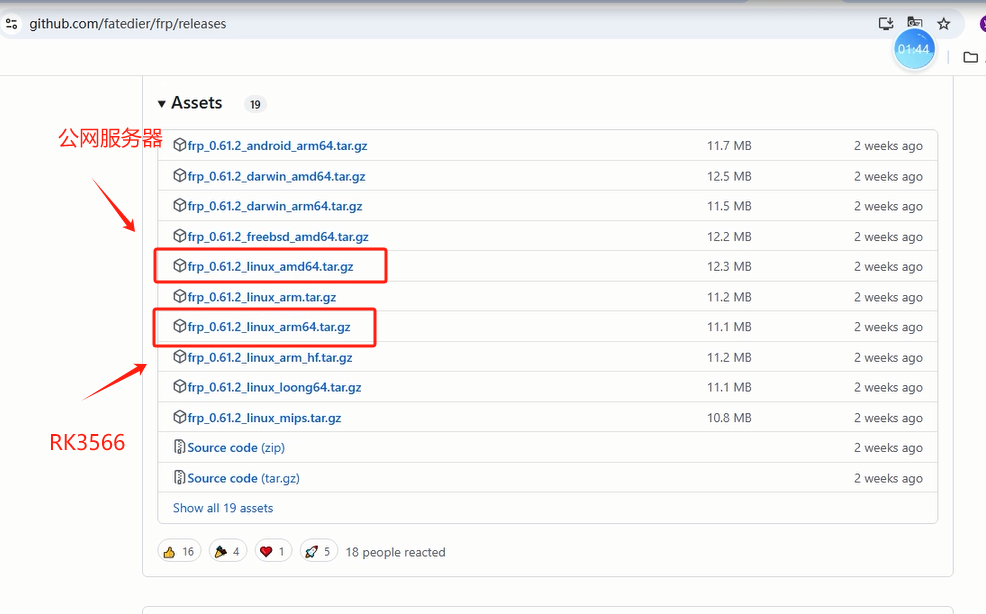This screenshot has height=614, width=986.
Task: Open bookmarks folder icon in toolbar
Action: (971, 57)
